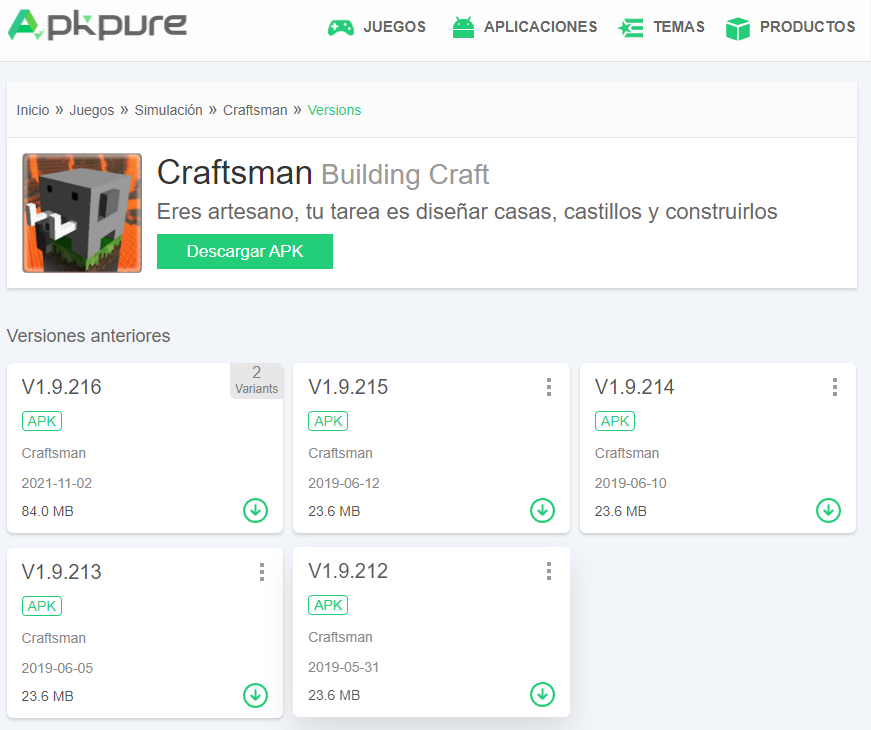Open three-dot menu for V1.9.215
The height and width of the screenshot is (730, 871).
coord(548,387)
